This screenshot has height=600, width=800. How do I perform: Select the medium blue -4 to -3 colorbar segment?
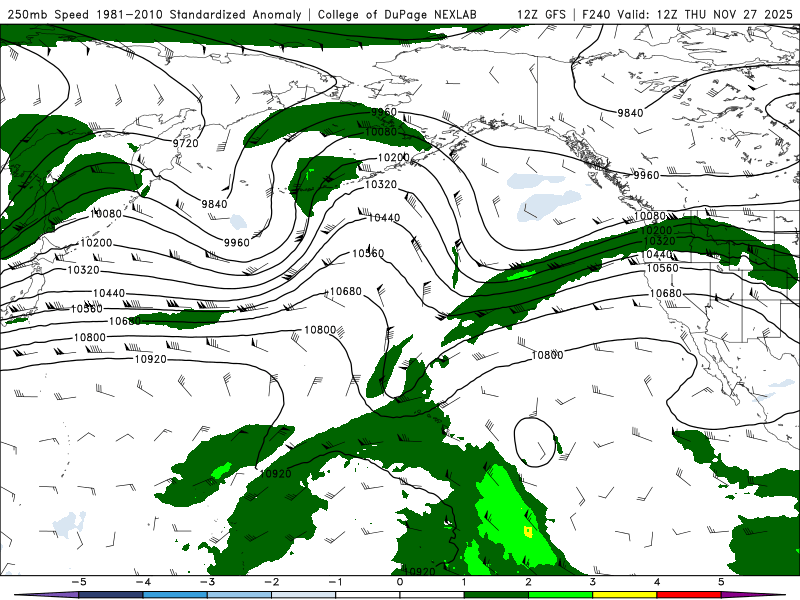tap(175, 595)
